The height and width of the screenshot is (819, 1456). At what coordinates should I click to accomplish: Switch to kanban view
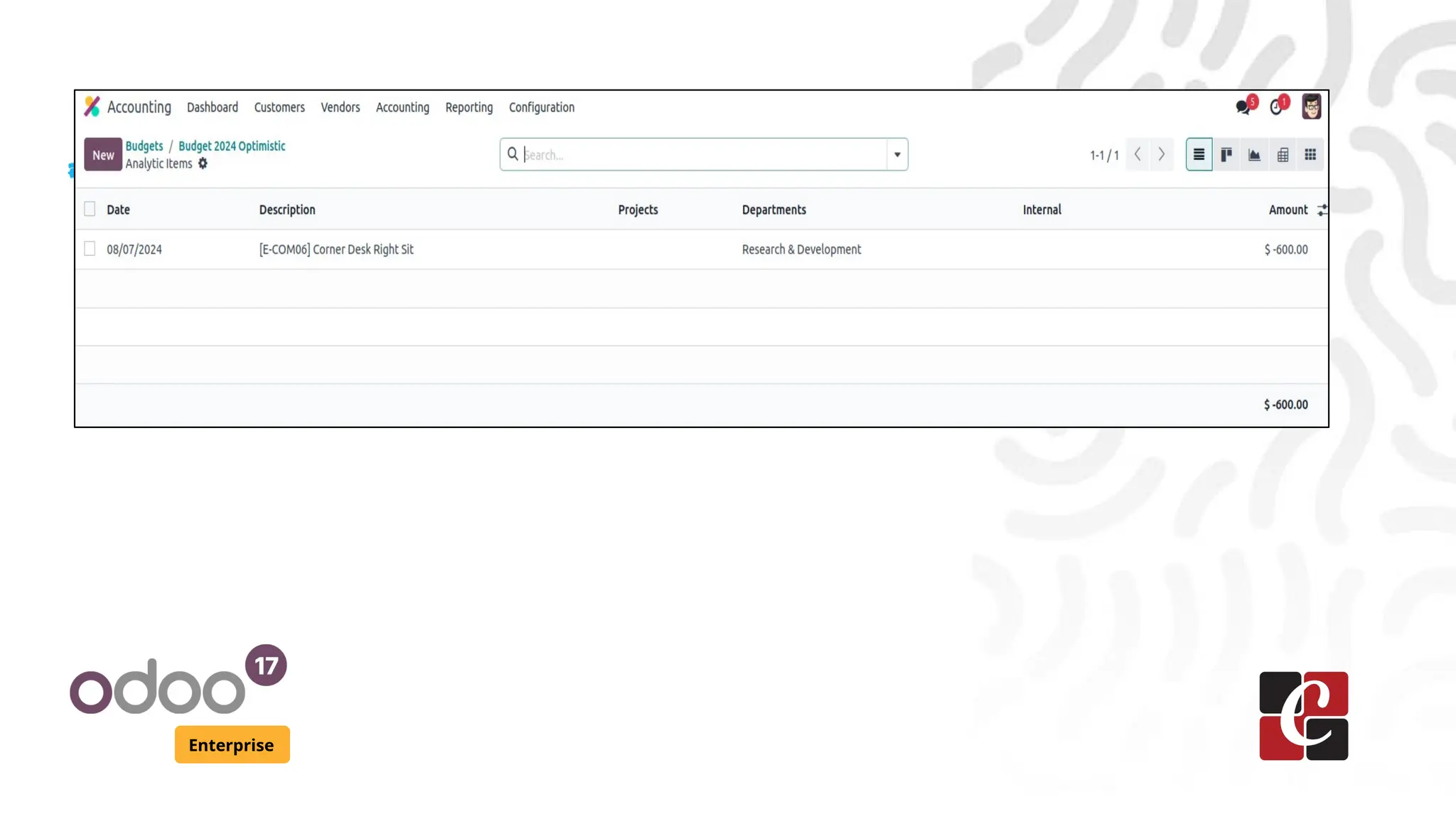pyautogui.click(x=1226, y=154)
